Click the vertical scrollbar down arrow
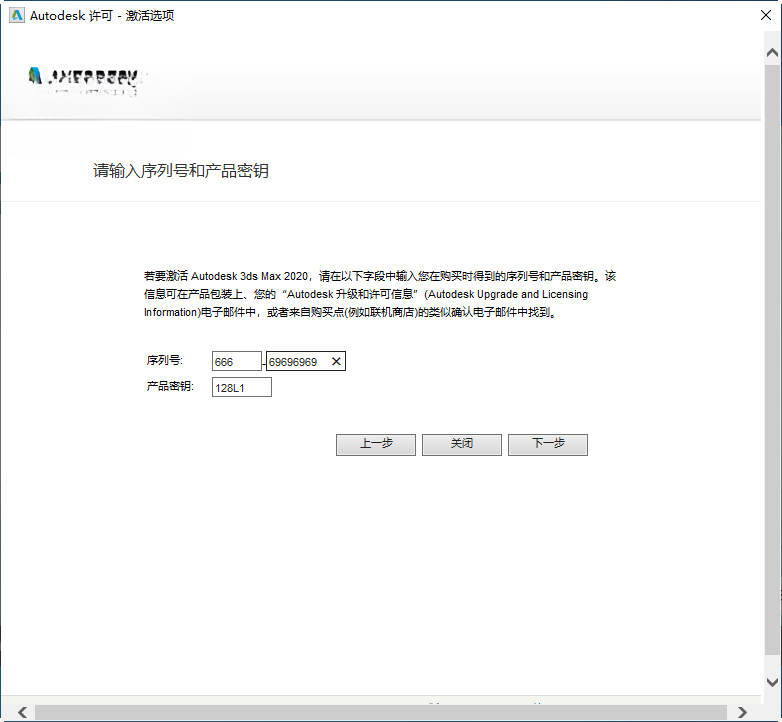This screenshot has width=782, height=722. (772, 682)
